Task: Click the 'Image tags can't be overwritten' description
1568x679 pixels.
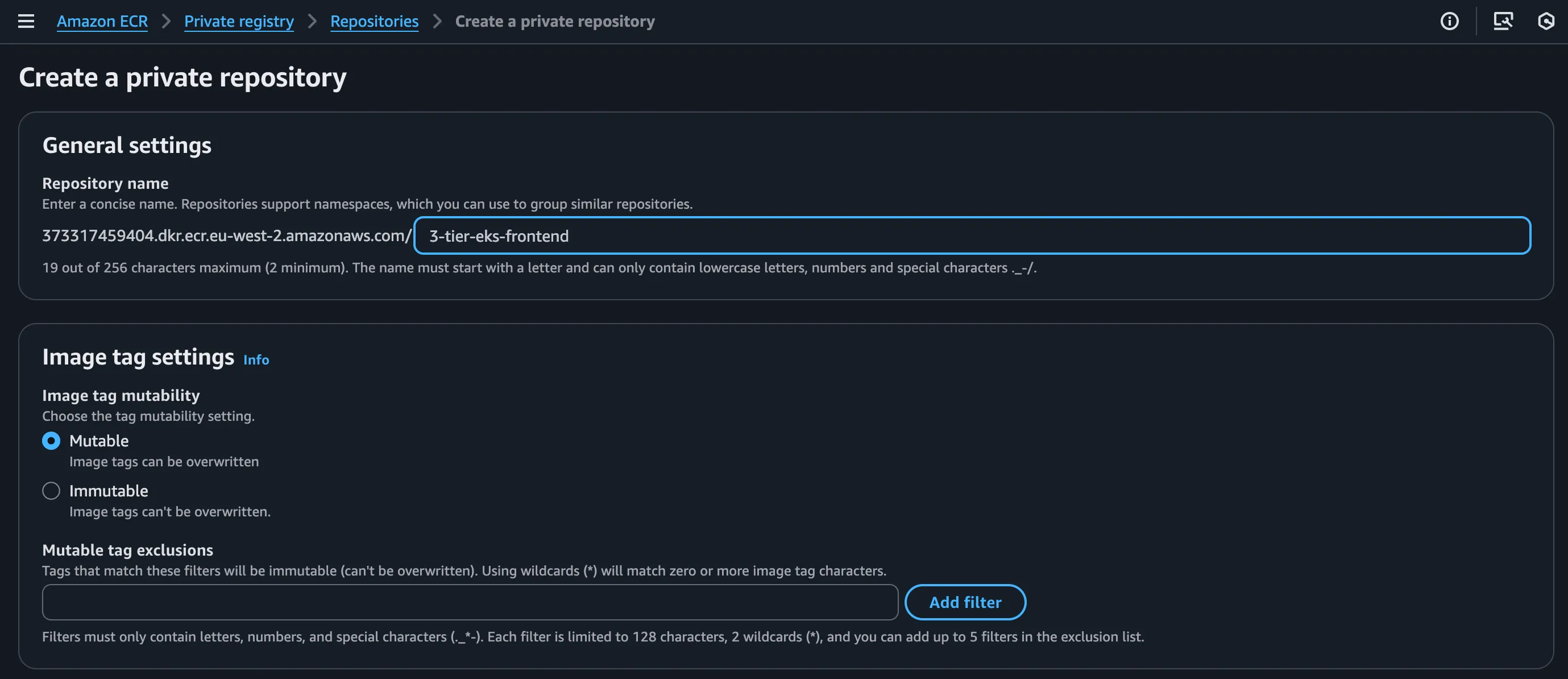Action: coord(170,512)
